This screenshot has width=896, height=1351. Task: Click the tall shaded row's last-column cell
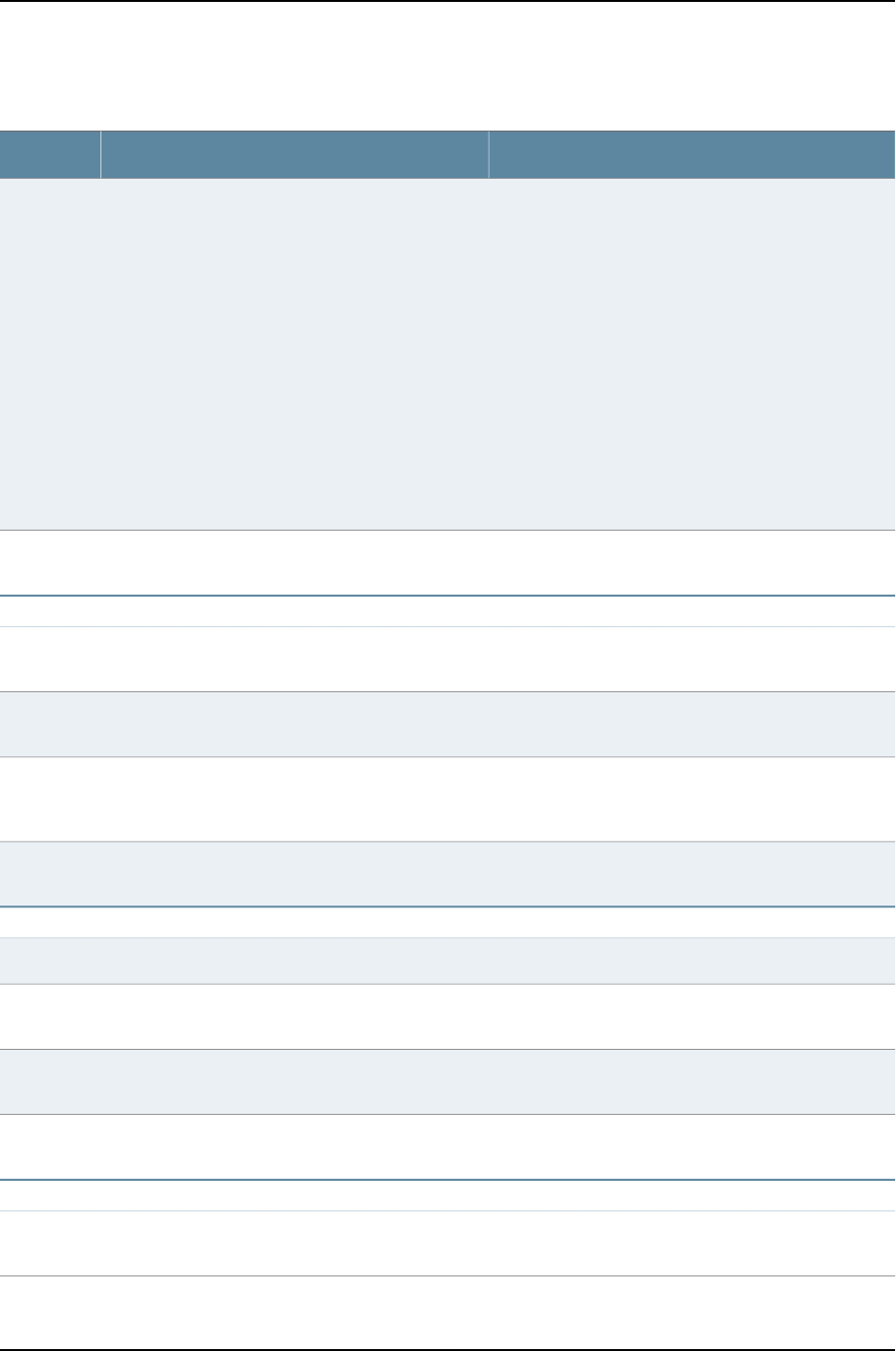click(692, 354)
